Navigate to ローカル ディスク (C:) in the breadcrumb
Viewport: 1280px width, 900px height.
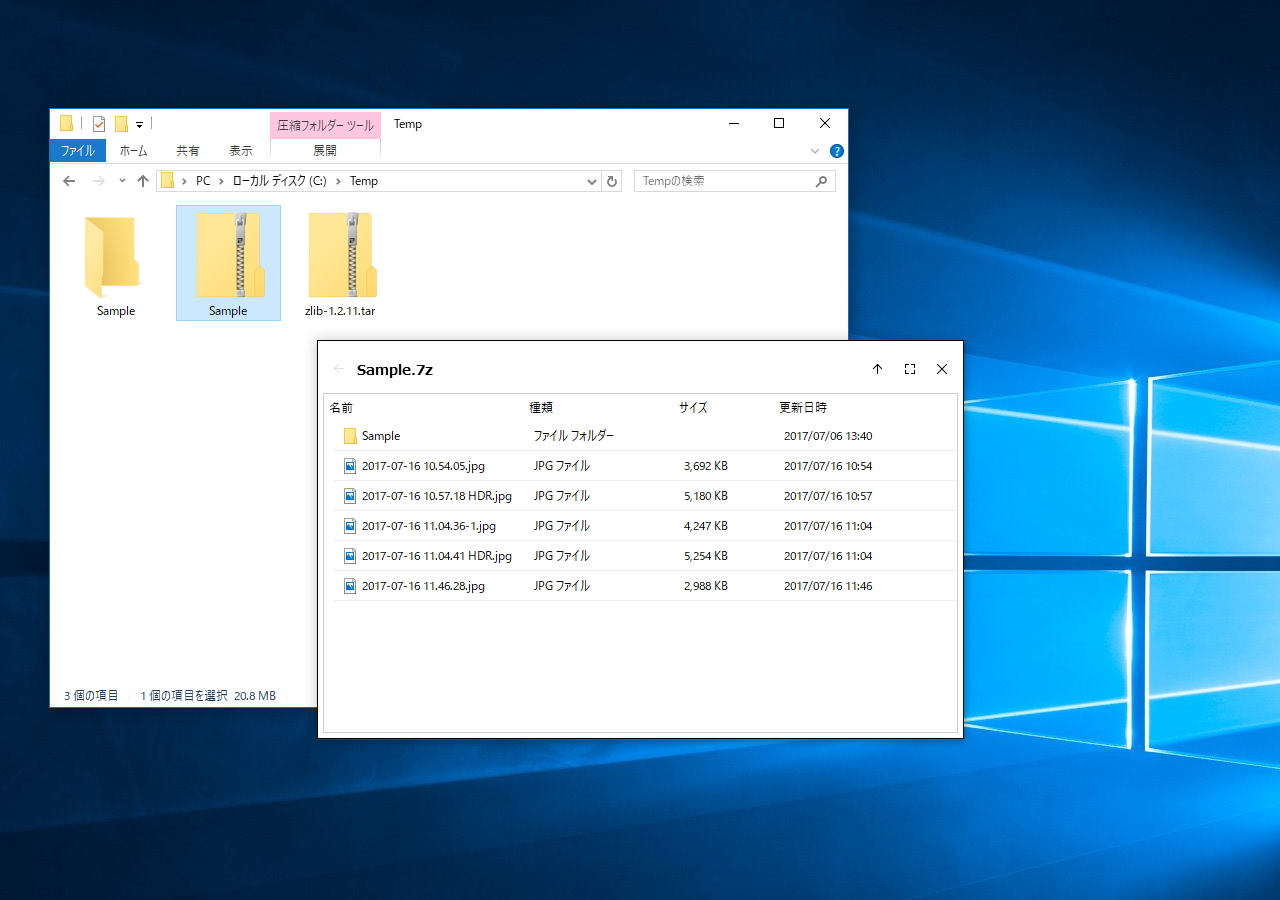tap(279, 181)
